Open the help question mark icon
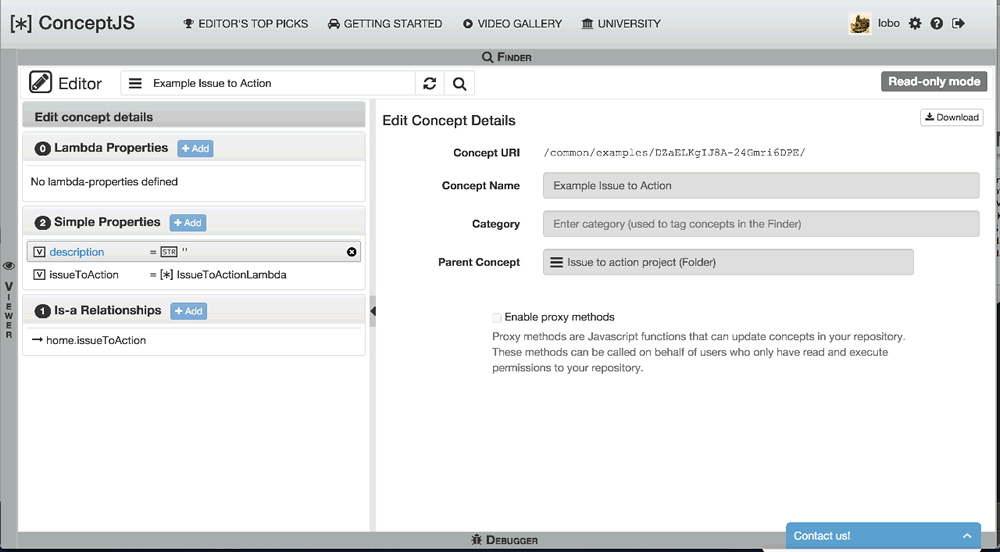Image resolution: width=1000 pixels, height=552 pixels. point(936,24)
